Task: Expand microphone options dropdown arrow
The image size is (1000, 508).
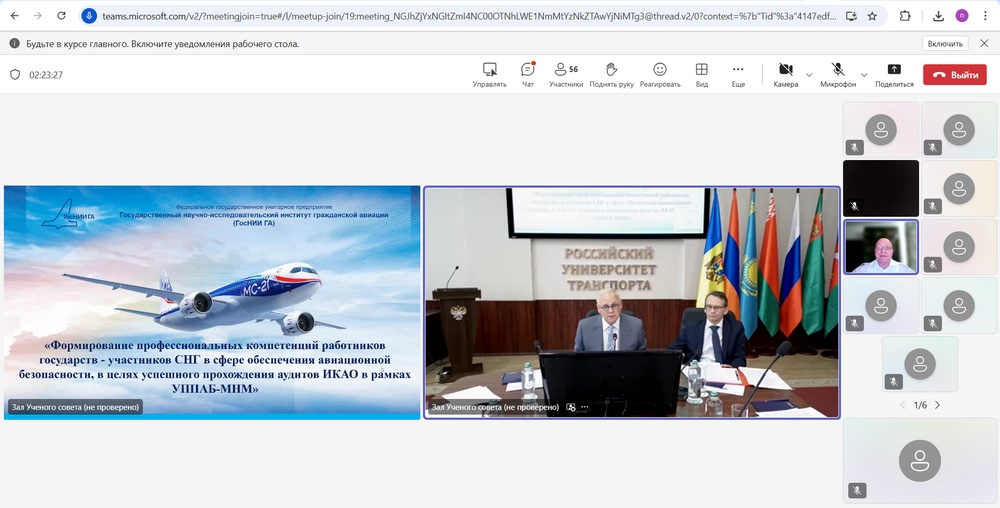Action: [x=864, y=75]
